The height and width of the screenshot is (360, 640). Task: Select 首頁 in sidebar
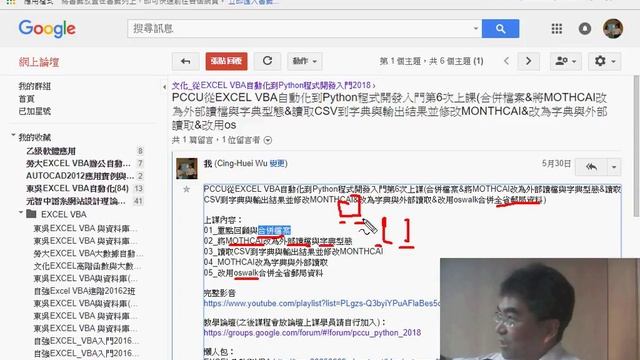pyautogui.click(x=27, y=99)
